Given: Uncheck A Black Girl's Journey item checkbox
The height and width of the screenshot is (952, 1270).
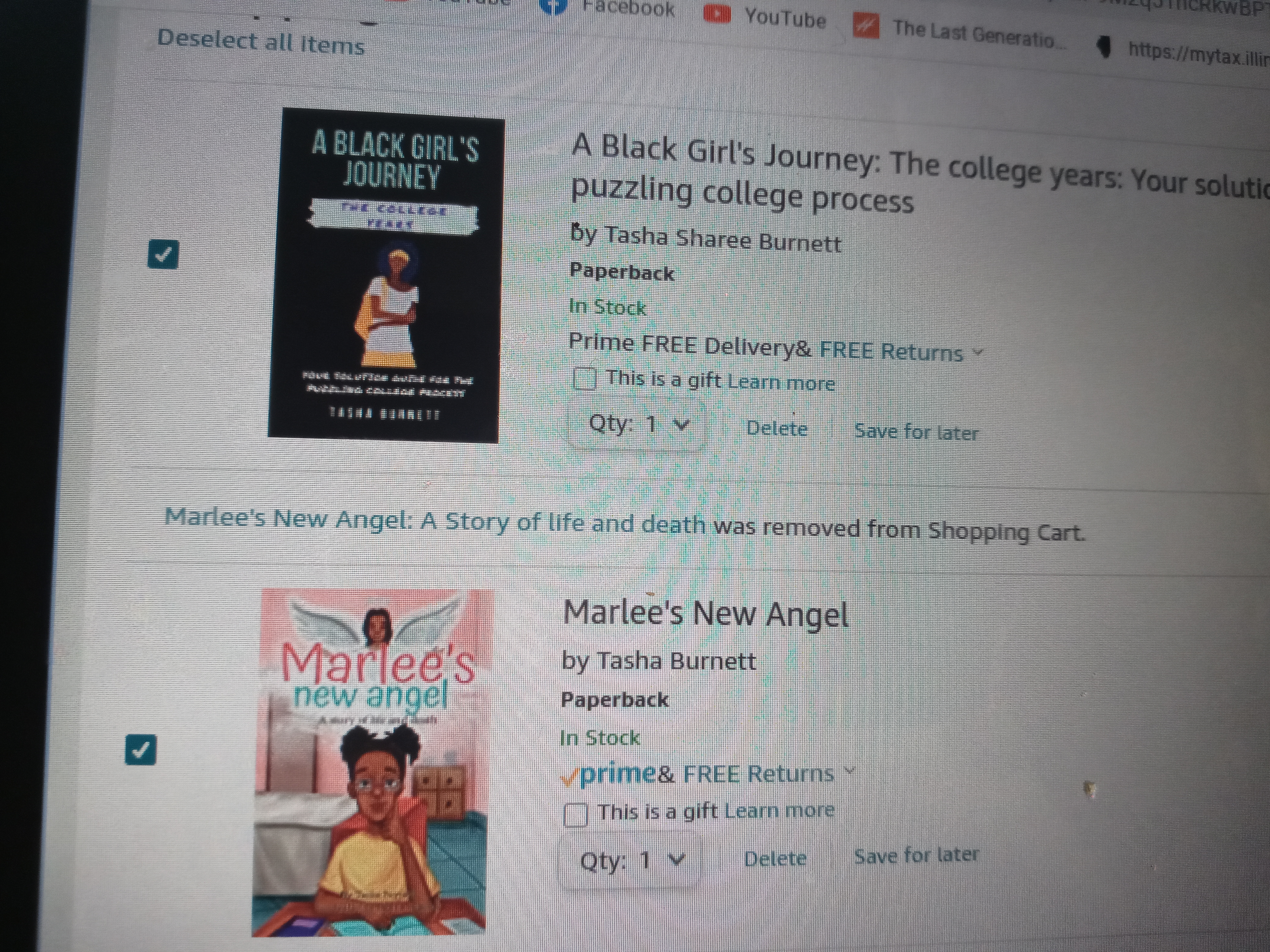Looking at the screenshot, I should click(163, 254).
